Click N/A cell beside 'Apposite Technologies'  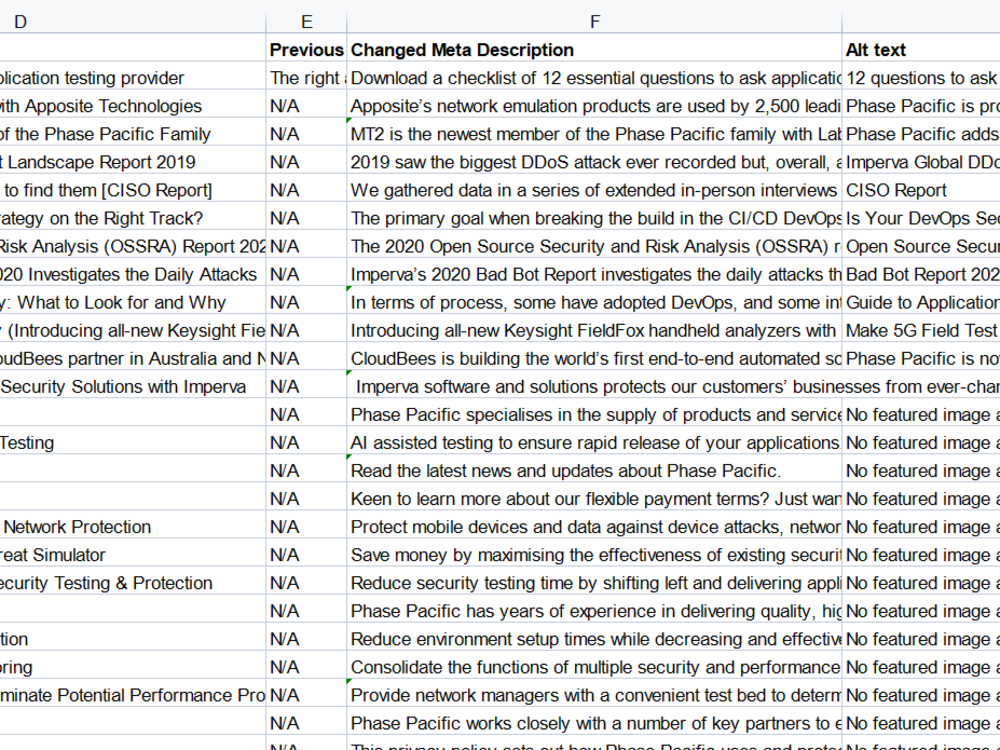point(306,106)
